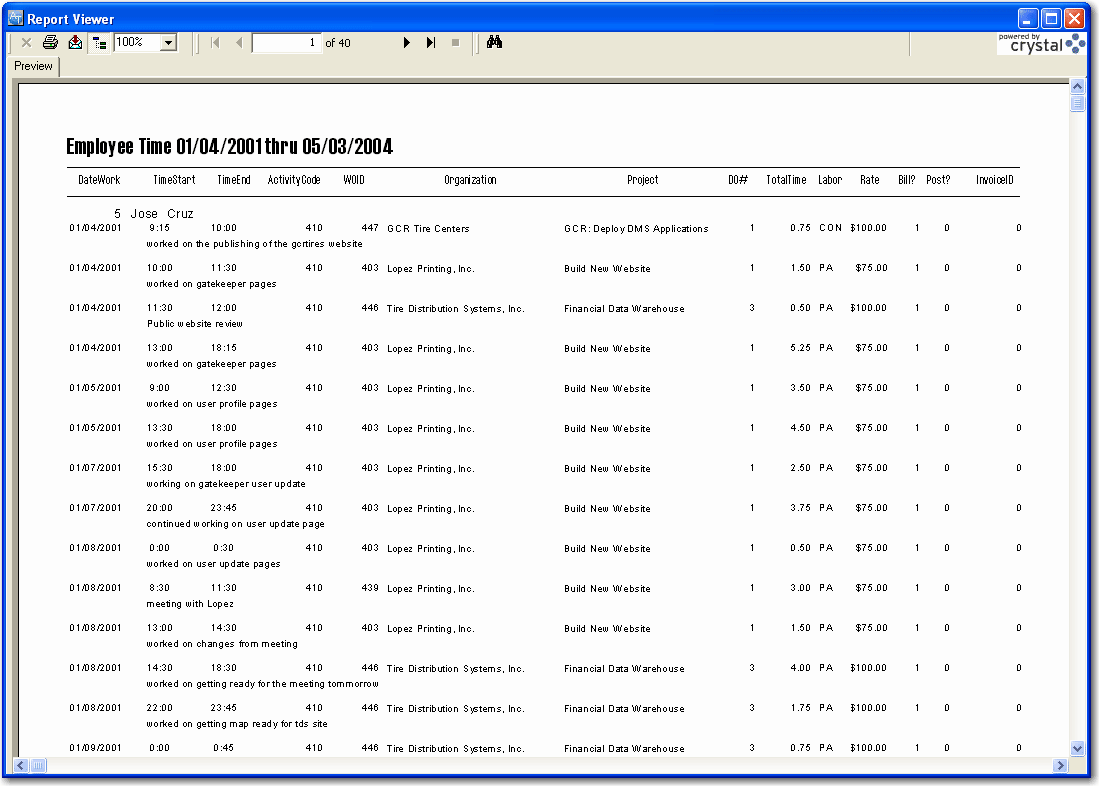Screen dimensions: 1099x786
Task: Click the ActivityCode column header
Action: click(x=294, y=180)
